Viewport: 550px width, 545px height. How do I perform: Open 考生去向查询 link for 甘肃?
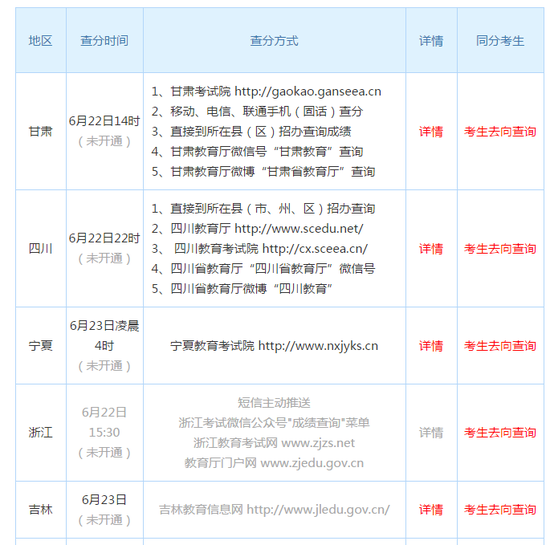click(500, 132)
